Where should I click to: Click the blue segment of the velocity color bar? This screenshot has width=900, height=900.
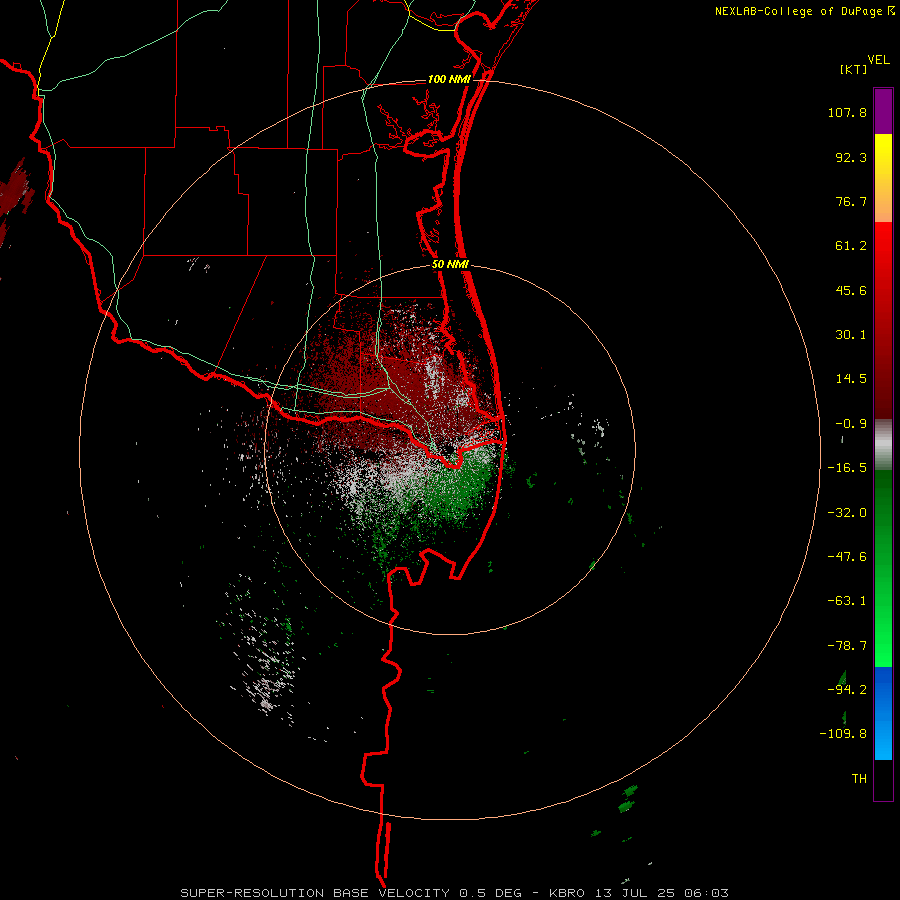883,713
